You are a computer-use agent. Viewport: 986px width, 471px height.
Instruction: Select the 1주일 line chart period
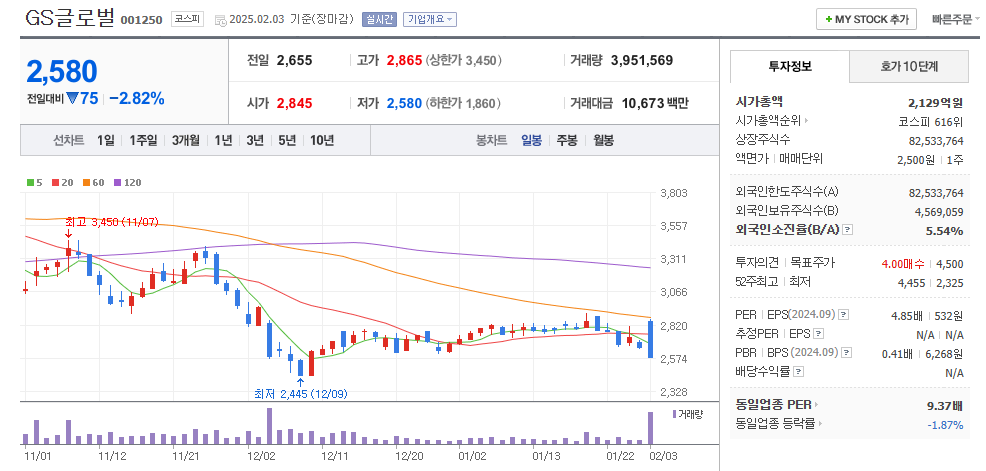(x=143, y=140)
